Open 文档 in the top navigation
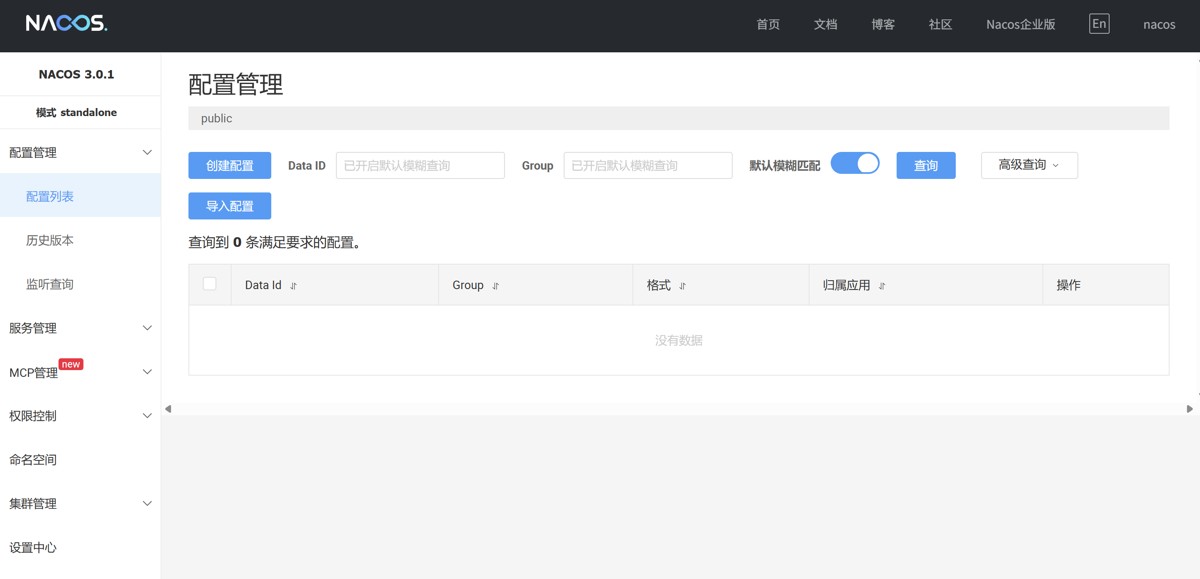Viewport: 1200px width, 579px height. pos(825,24)
